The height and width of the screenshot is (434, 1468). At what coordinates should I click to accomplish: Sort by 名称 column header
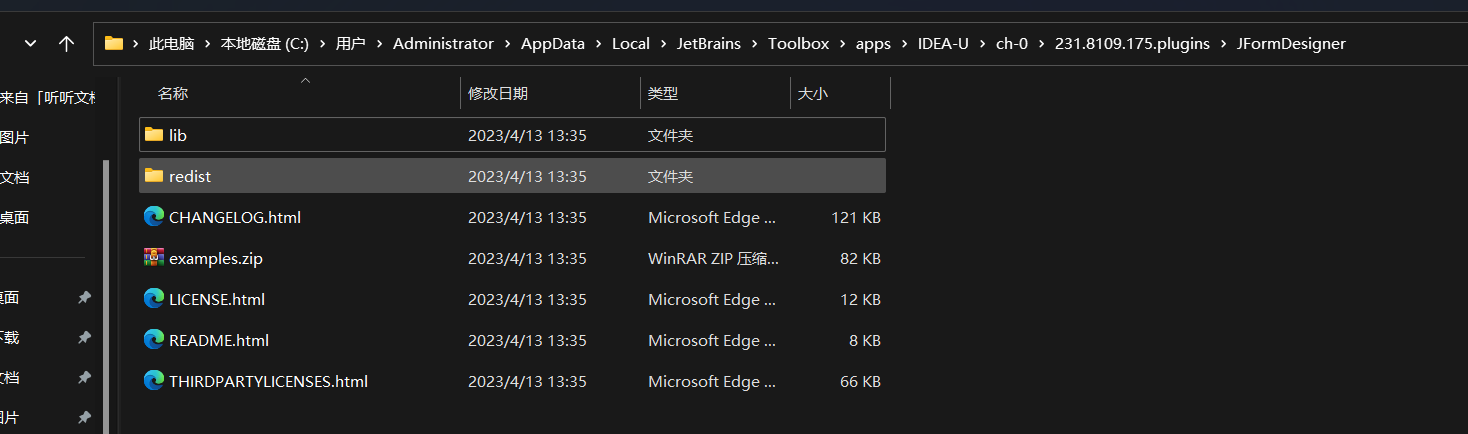pyautogui.click(x=173, y=93)
